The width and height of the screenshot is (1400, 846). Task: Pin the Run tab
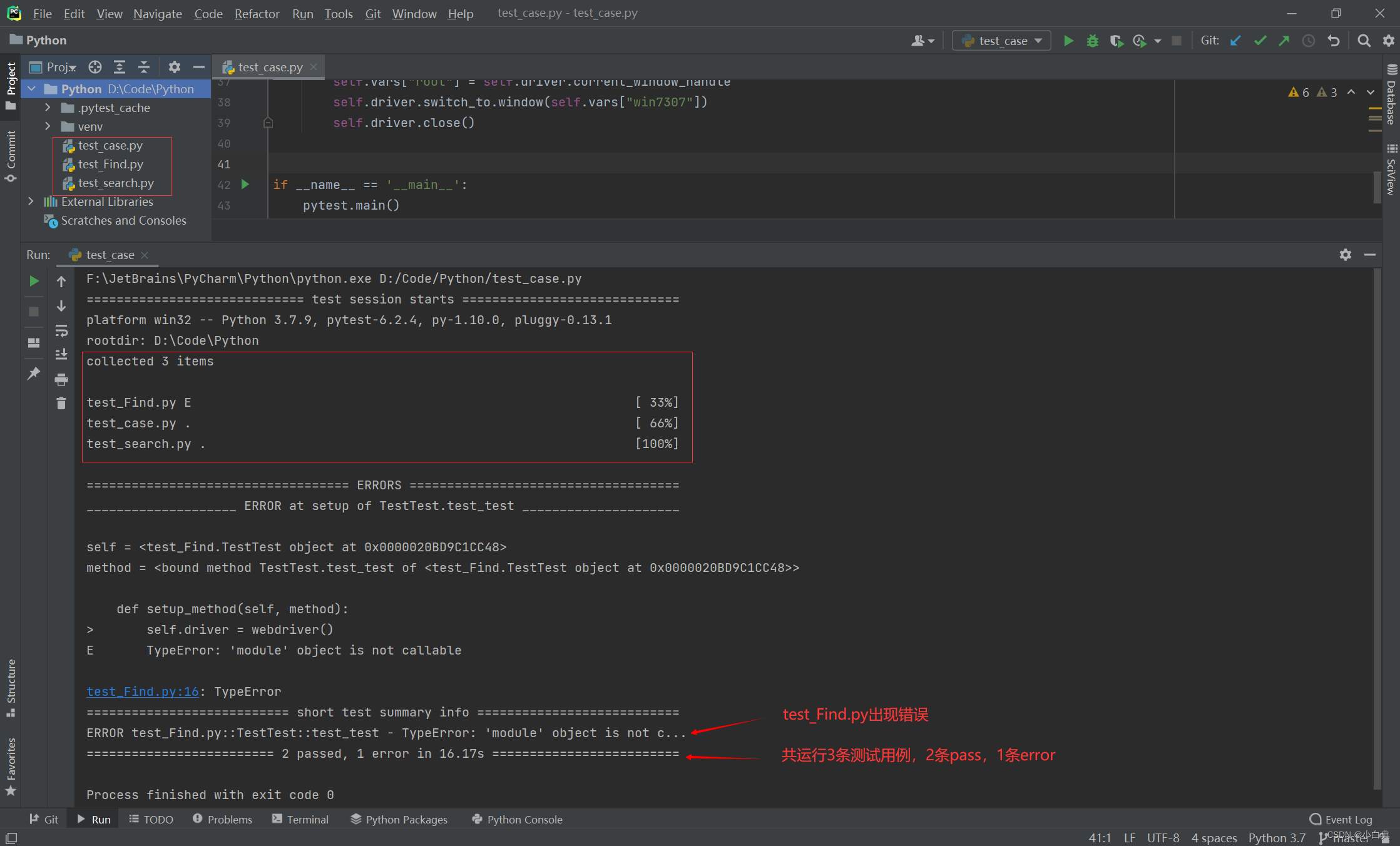tap(34, 374)
